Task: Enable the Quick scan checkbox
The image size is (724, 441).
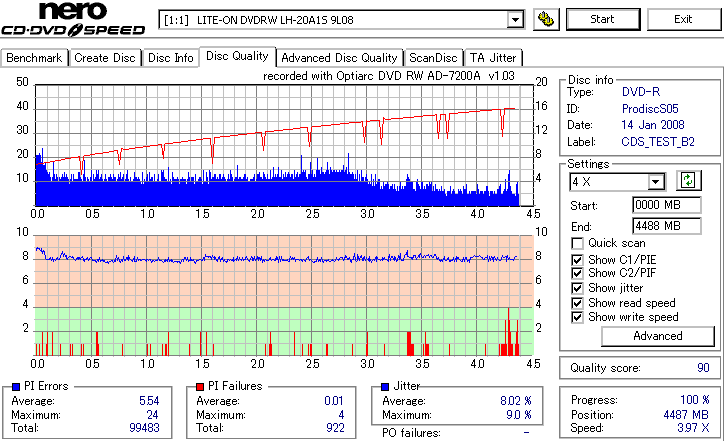Action: [577, 243]
